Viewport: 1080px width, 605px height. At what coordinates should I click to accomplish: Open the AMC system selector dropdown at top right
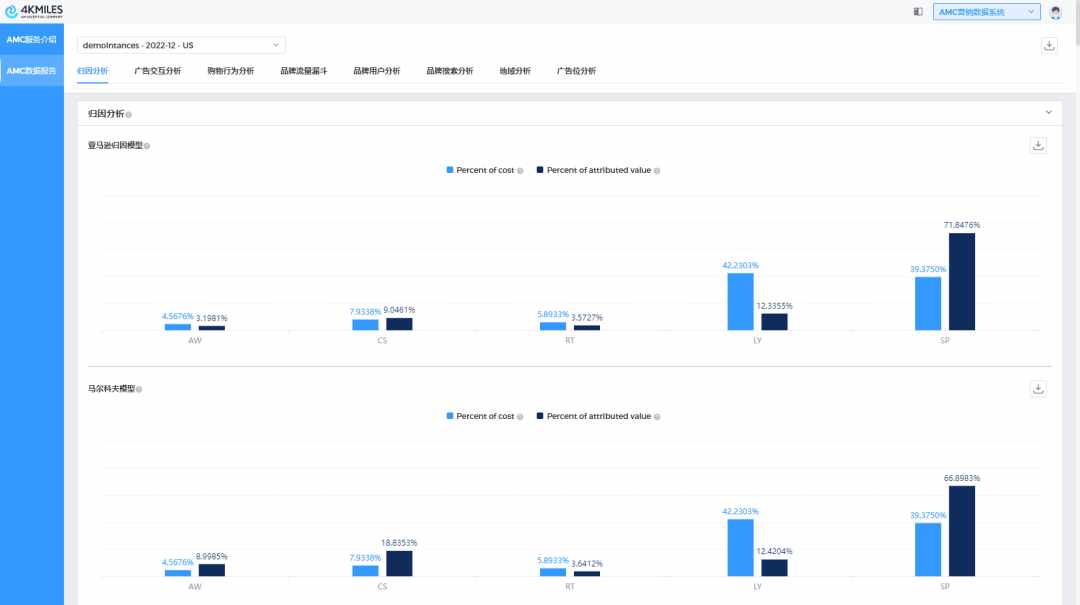[986, 12]
